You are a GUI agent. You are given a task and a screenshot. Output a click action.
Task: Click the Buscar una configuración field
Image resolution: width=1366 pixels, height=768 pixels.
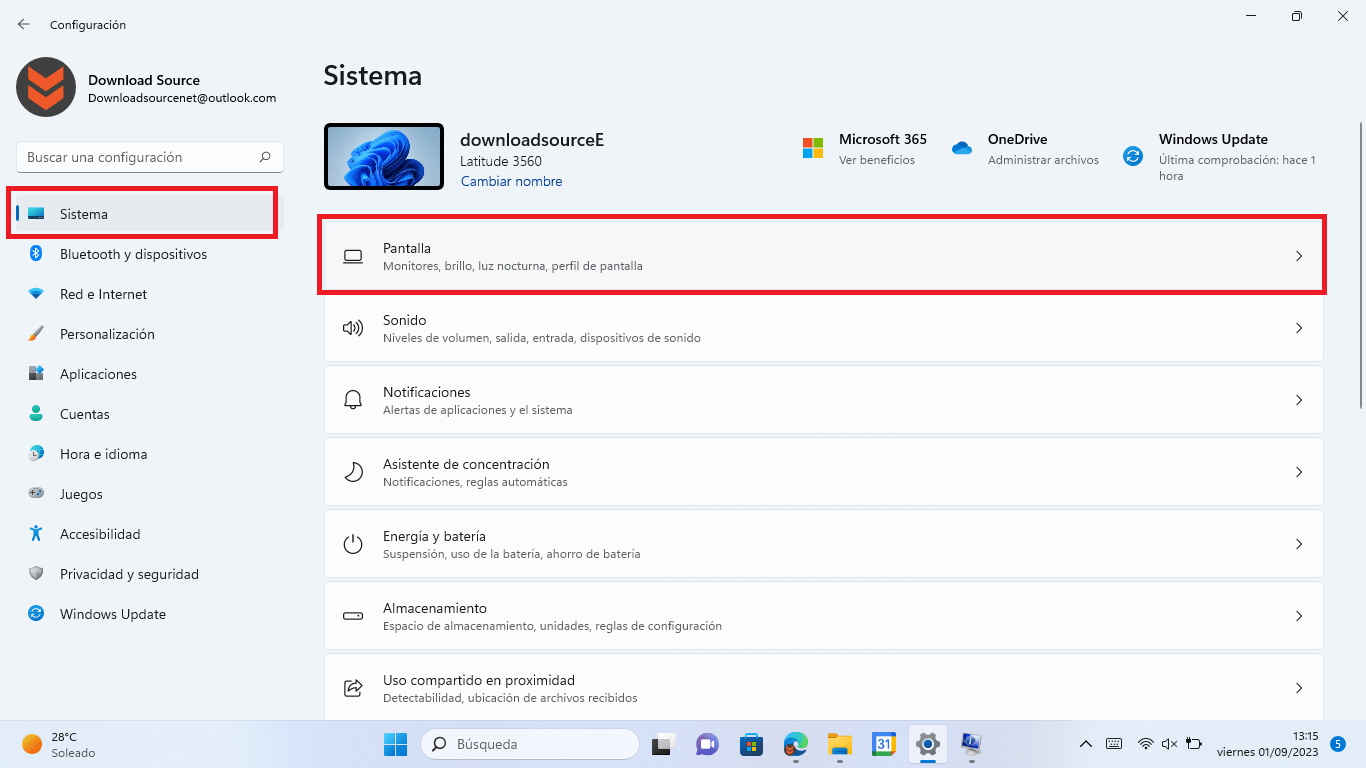[150, 157]
